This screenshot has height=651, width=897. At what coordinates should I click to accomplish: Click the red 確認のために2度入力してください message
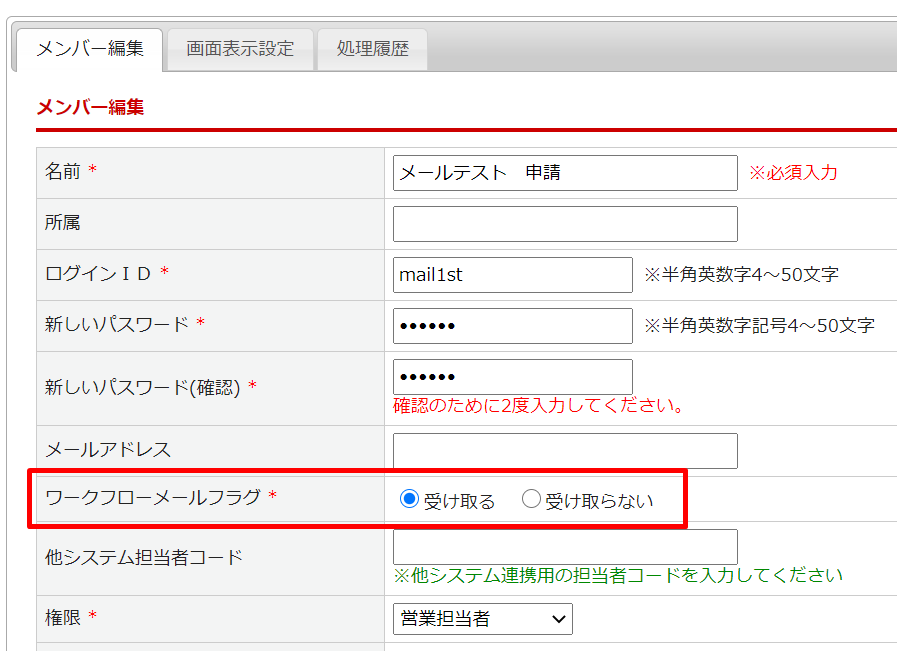point(538,406)
